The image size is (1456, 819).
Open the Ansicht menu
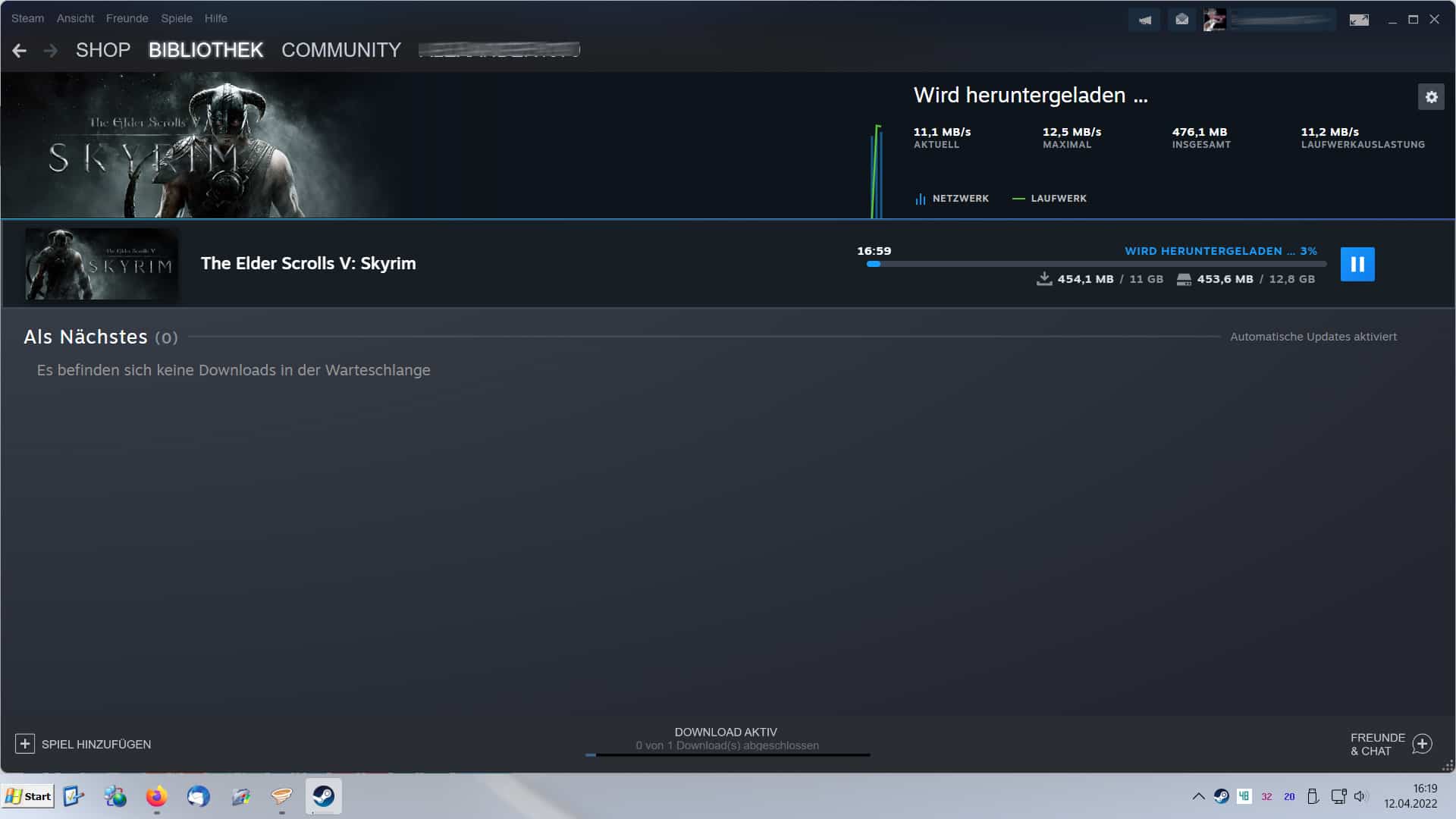[75, 18]
